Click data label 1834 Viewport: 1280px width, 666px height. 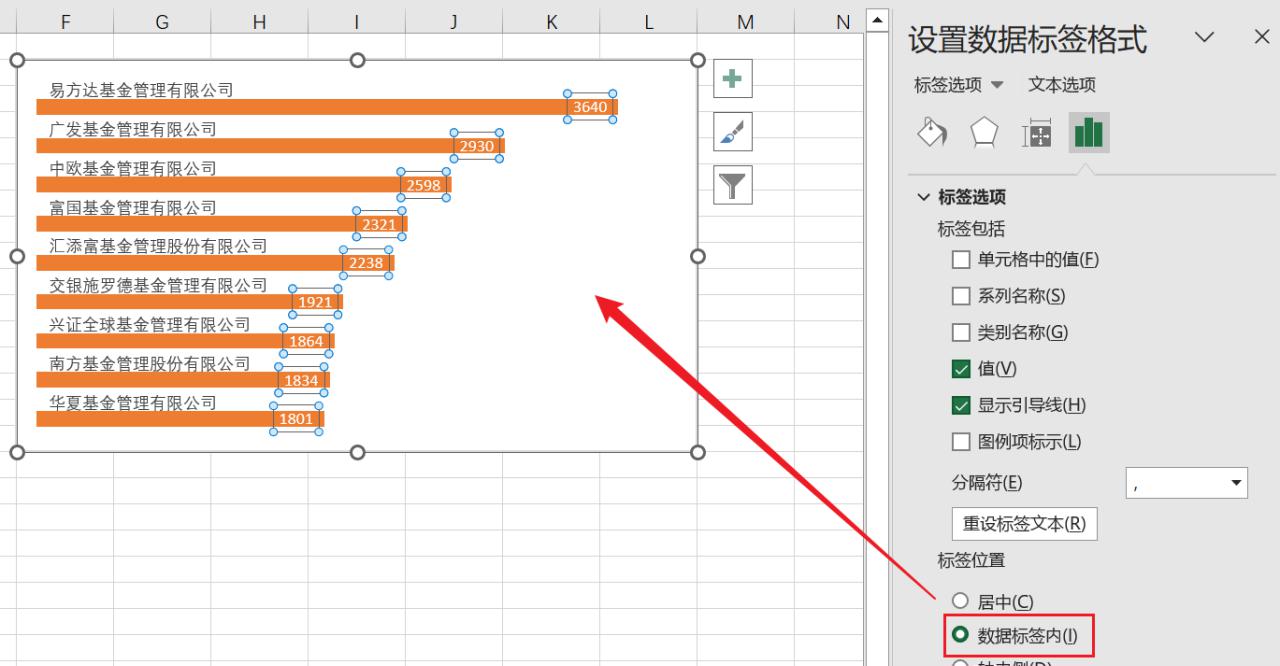(301, 380)
